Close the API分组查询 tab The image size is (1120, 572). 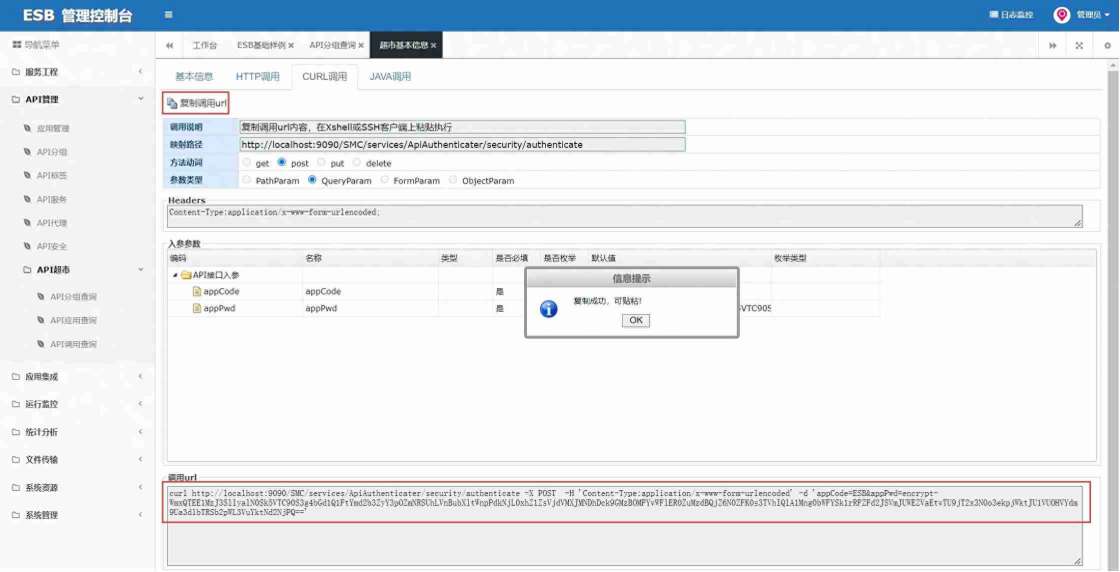click(x=361, y=45)
